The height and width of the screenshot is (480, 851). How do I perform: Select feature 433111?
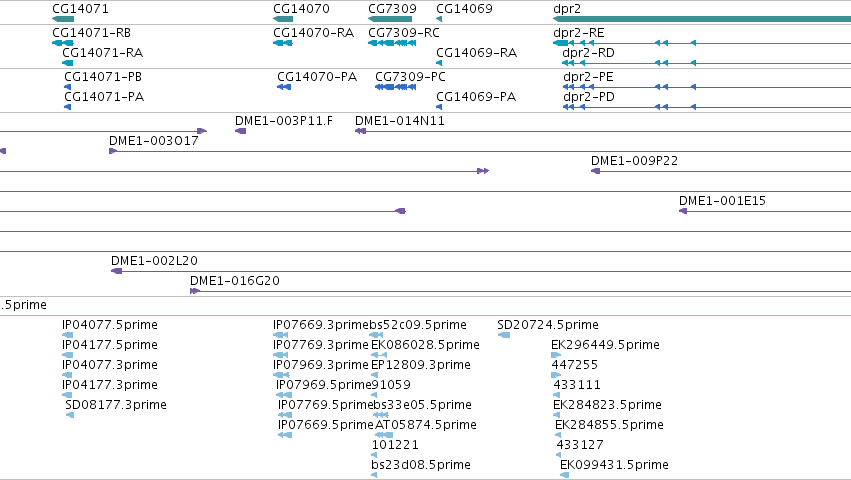[577, 385]
